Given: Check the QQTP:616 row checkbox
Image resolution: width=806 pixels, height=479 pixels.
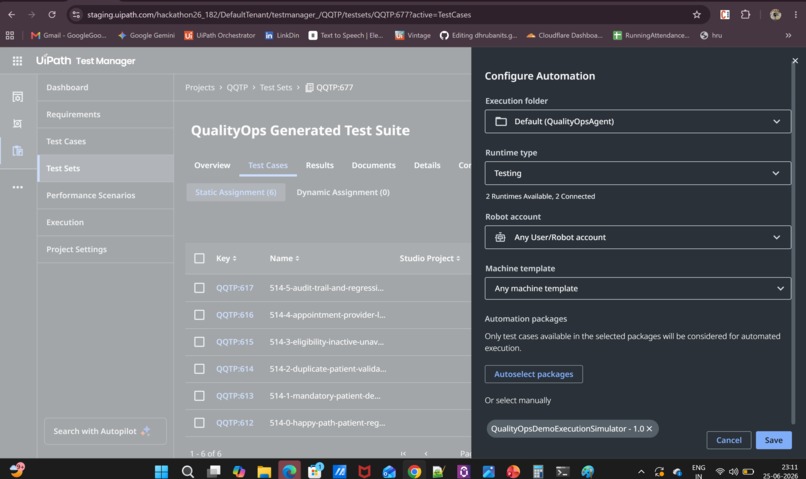Looking at the screenshot, I should (199, 315).
